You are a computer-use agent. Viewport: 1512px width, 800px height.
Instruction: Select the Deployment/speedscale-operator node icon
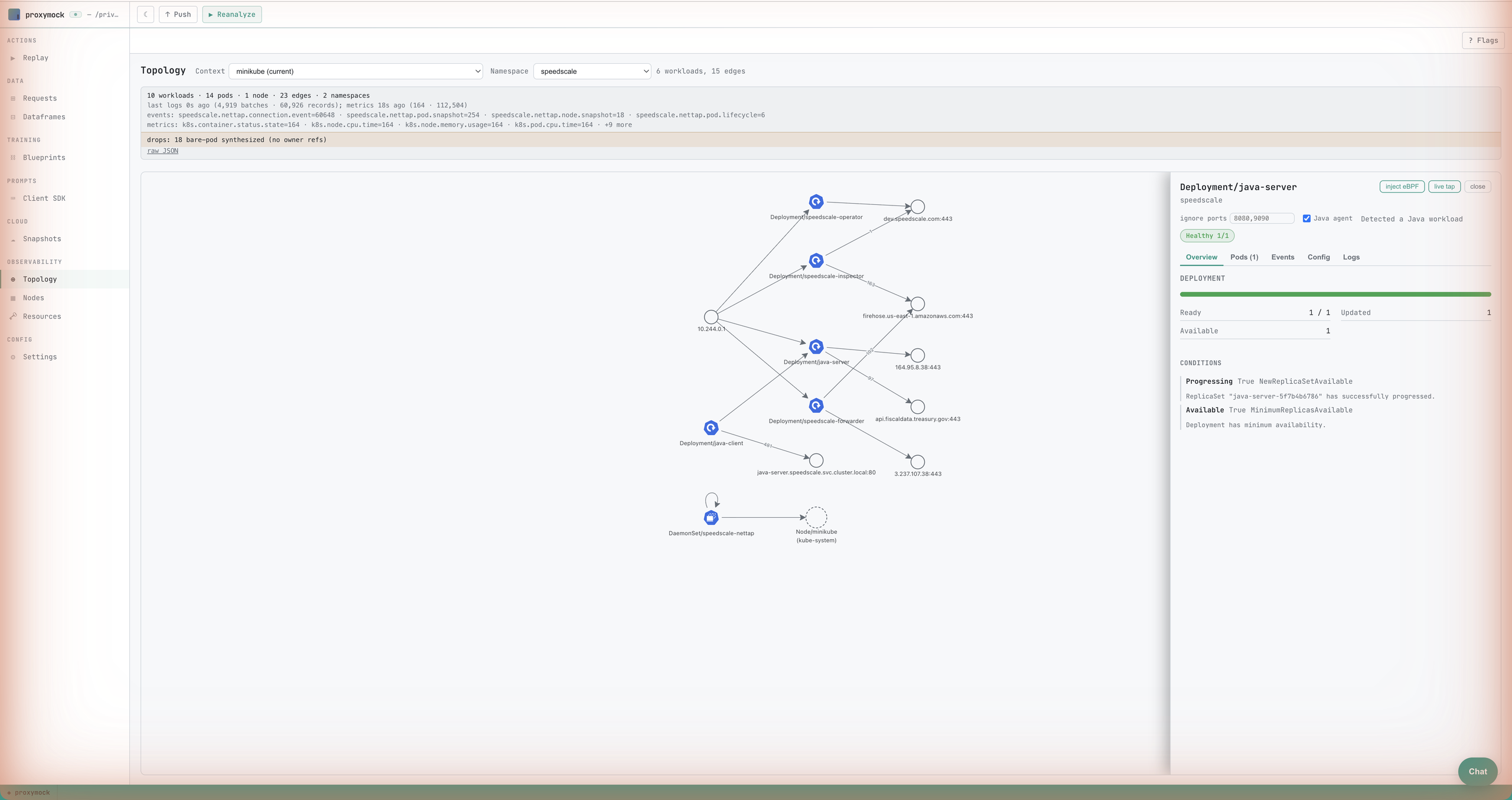pyautogui.click(x=816, y=202)
